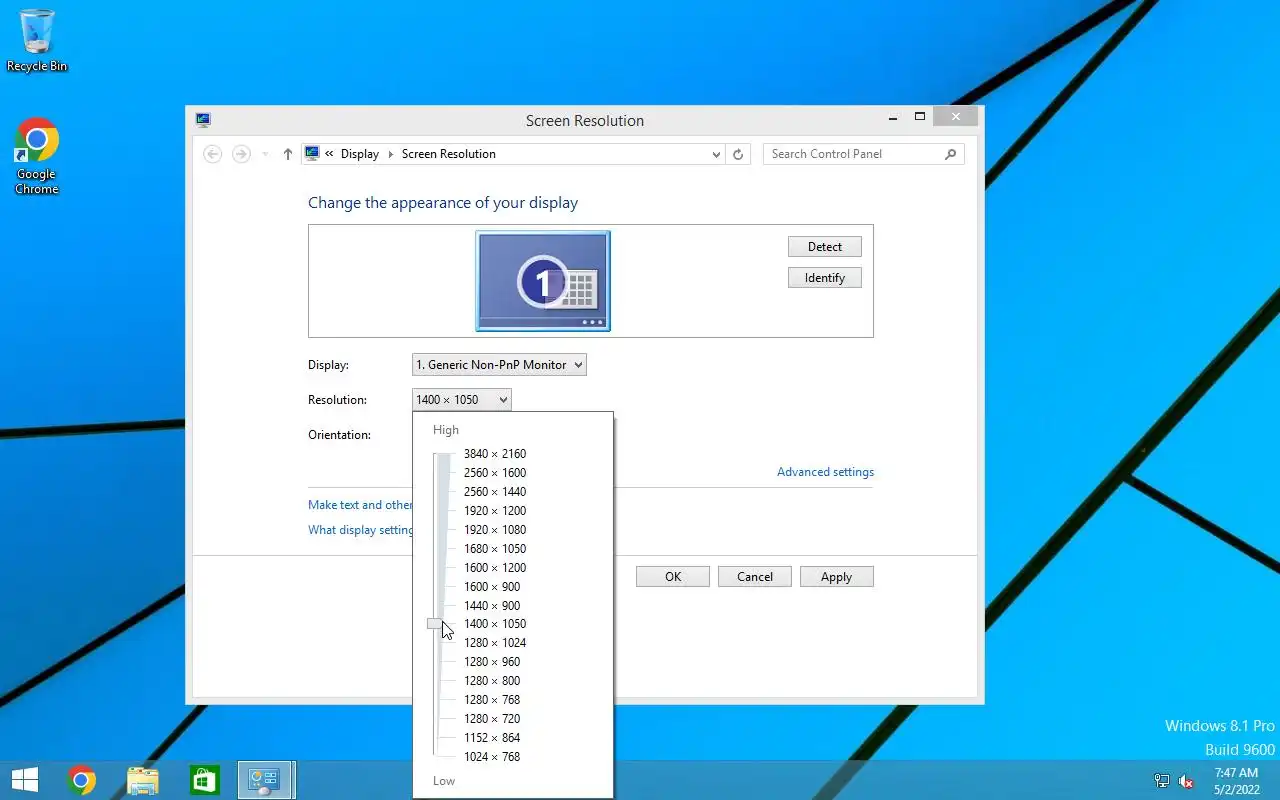Click the Identify button
The width and height of the screenshot is (1280, 800).
pyautogui.click(x=825, y=278)
